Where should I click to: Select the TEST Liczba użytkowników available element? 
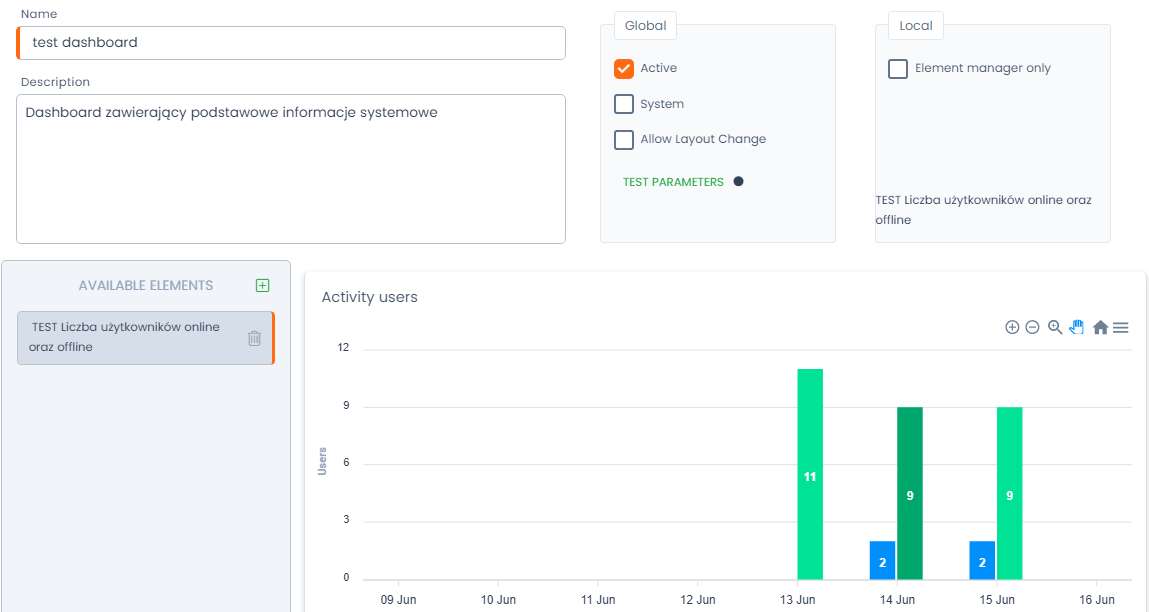[130, 337]
